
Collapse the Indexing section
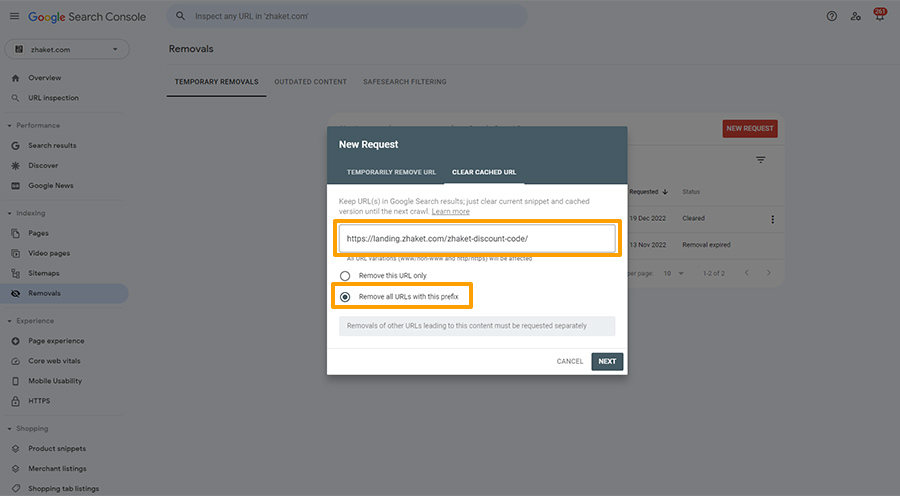(x=9, y=214)
